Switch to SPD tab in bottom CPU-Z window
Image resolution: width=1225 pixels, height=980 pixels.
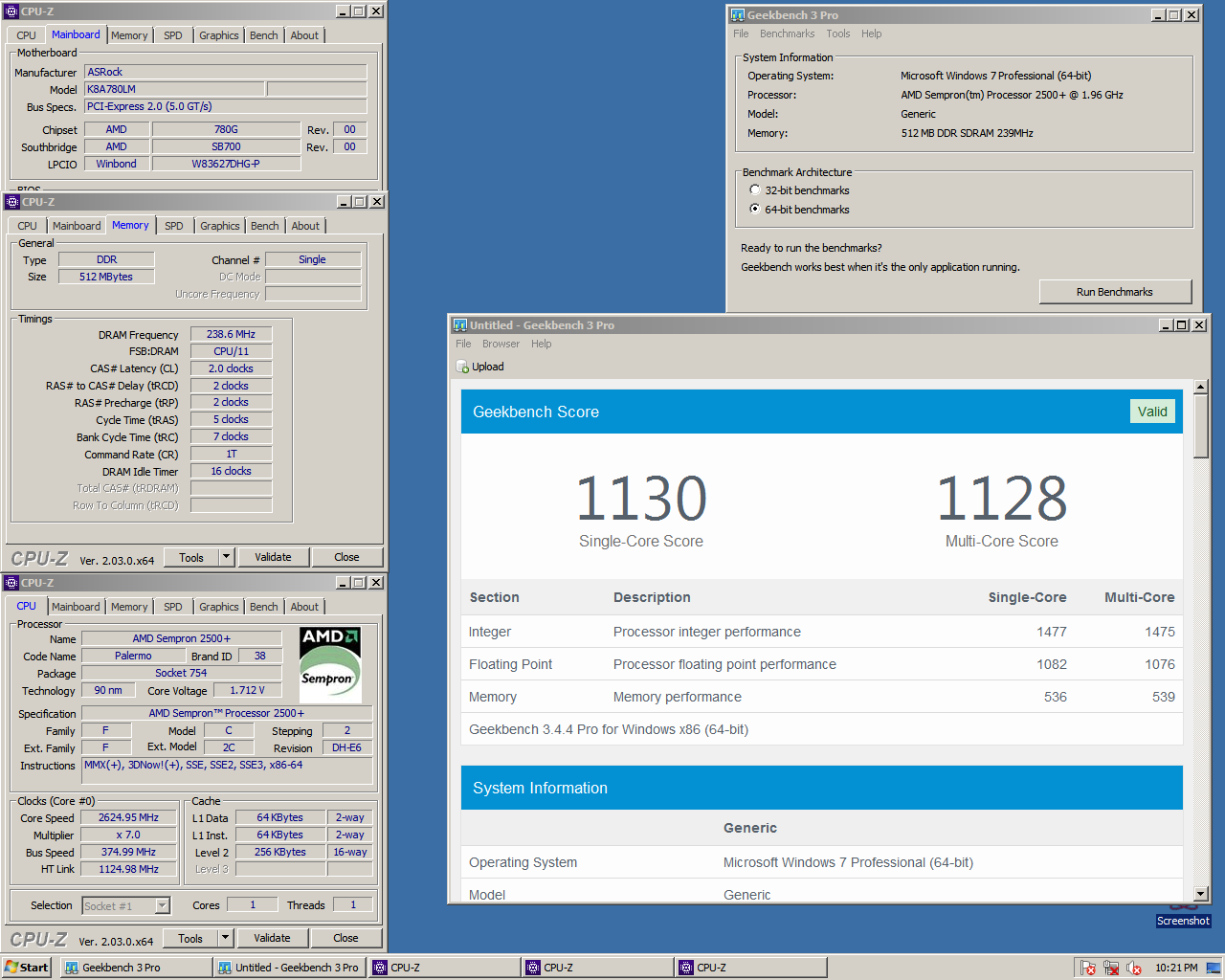pos(173,607)
